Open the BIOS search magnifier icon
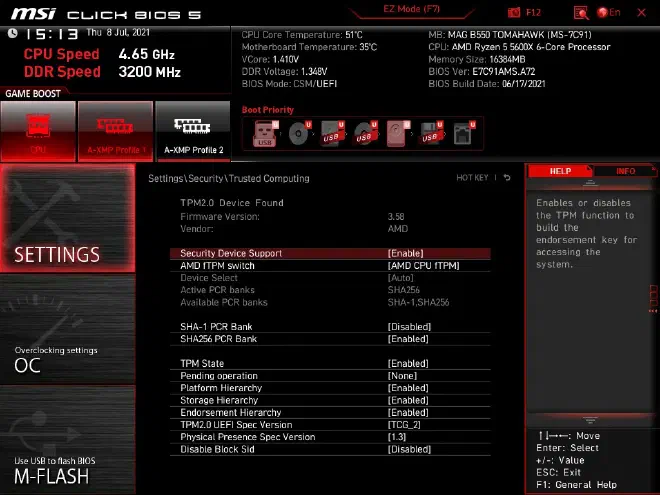660x495 pixels. pos(581,13)
